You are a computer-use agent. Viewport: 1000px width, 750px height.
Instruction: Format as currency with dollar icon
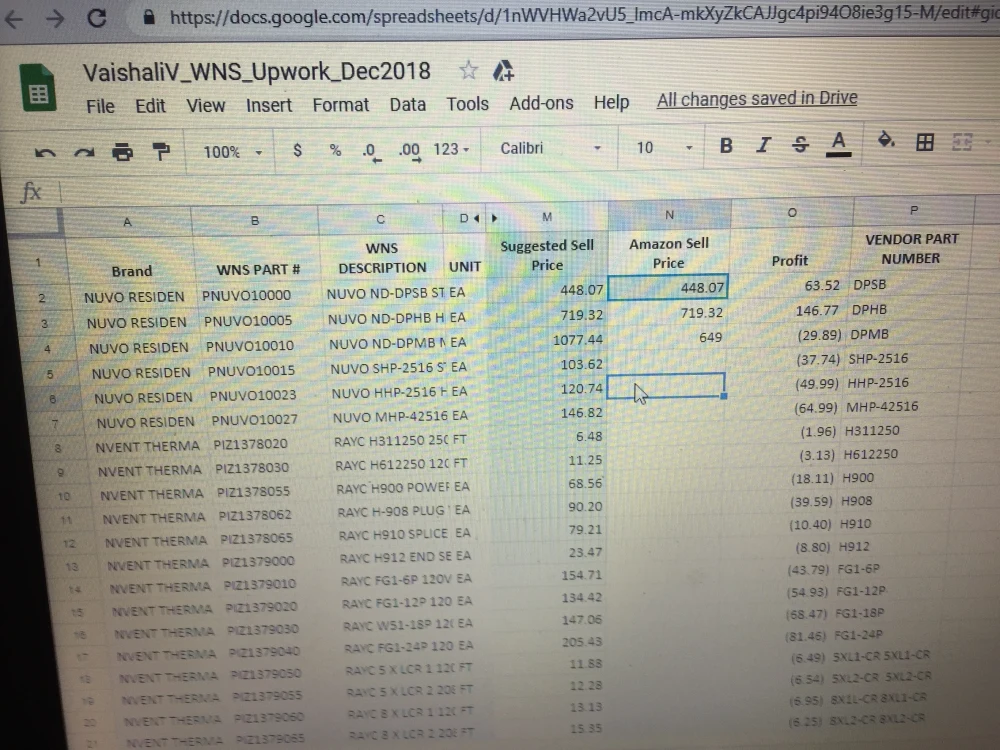click(297, 151)
